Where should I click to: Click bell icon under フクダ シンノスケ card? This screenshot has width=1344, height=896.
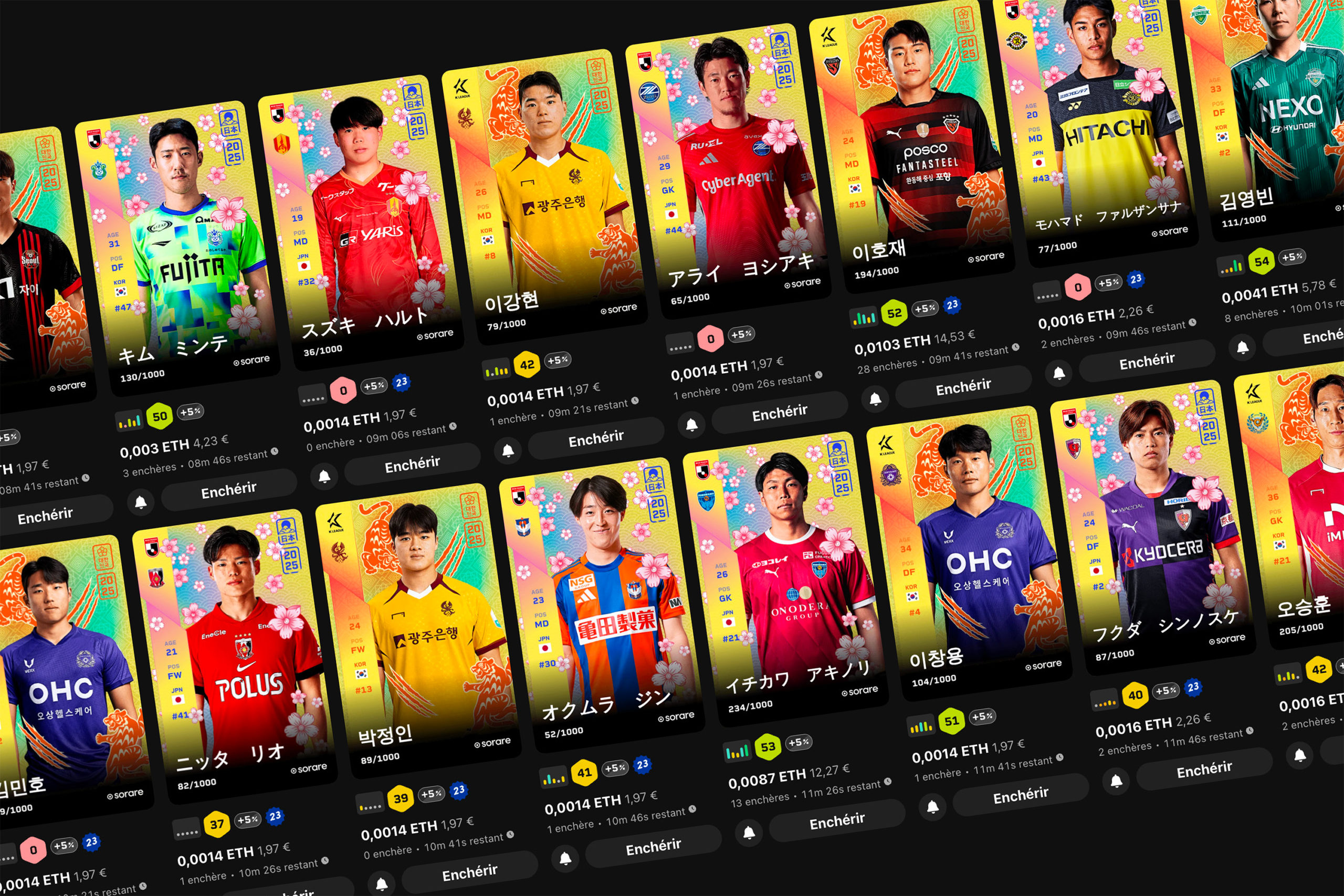[1116, 781]
